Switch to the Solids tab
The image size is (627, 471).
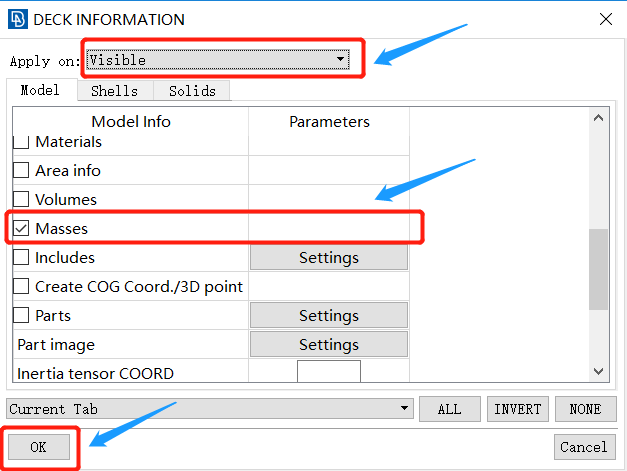tap(192, 91)
